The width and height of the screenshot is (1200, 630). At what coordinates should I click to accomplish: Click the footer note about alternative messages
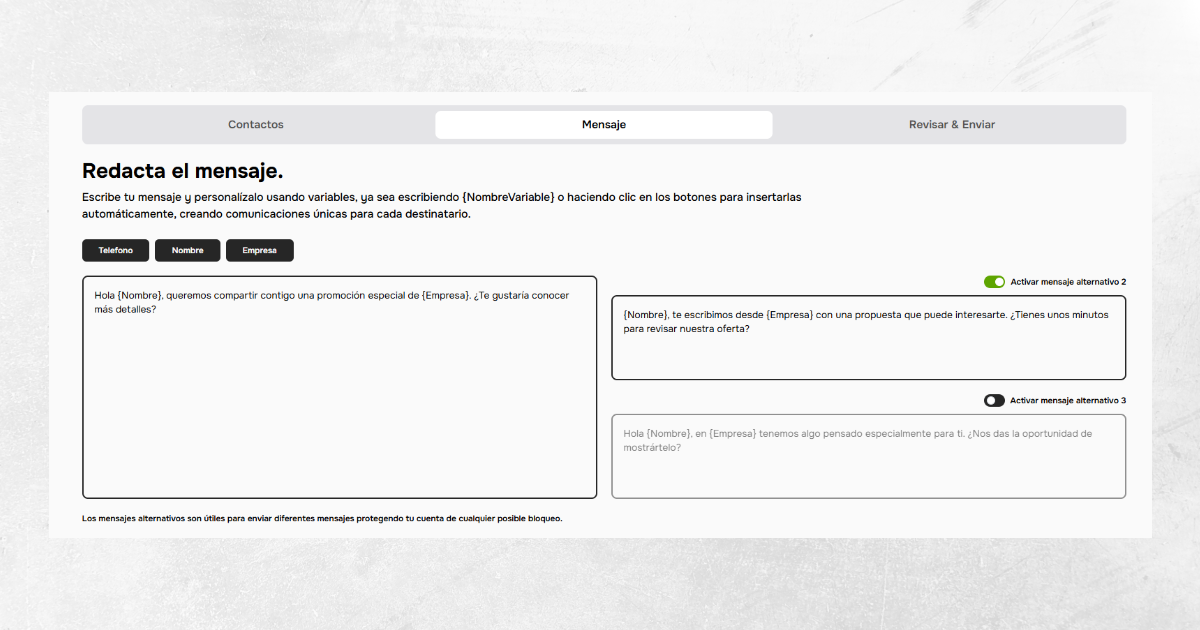point(322,519)
